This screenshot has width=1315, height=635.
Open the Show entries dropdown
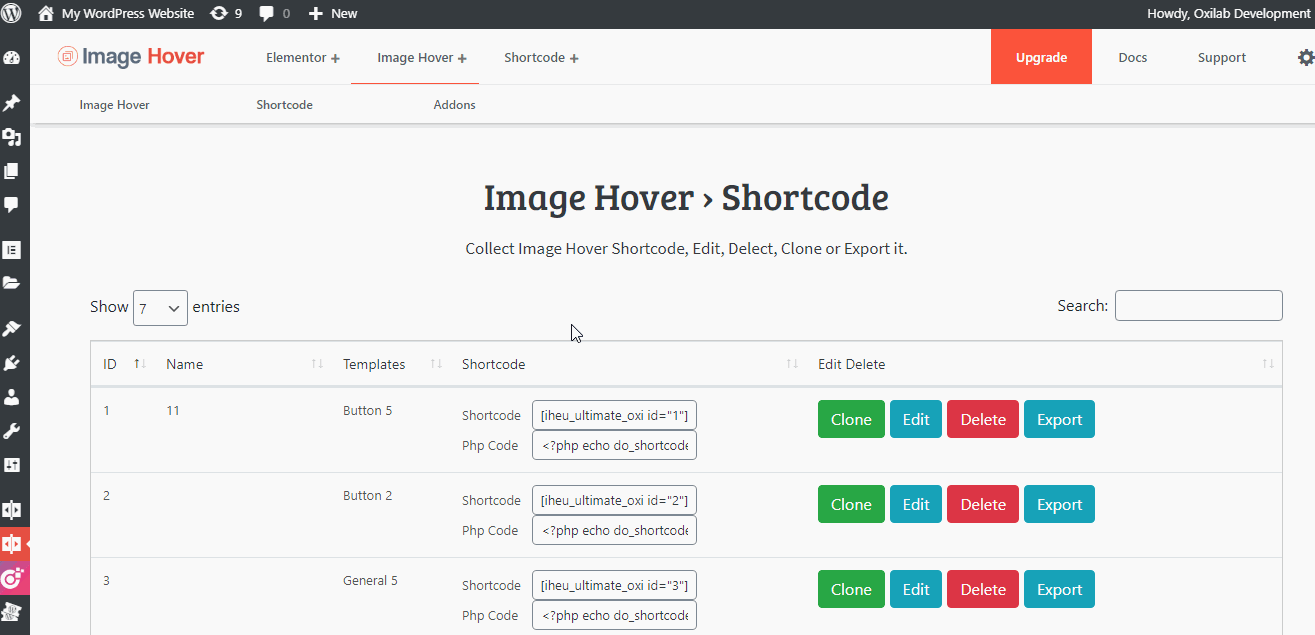tap(160, 308)
